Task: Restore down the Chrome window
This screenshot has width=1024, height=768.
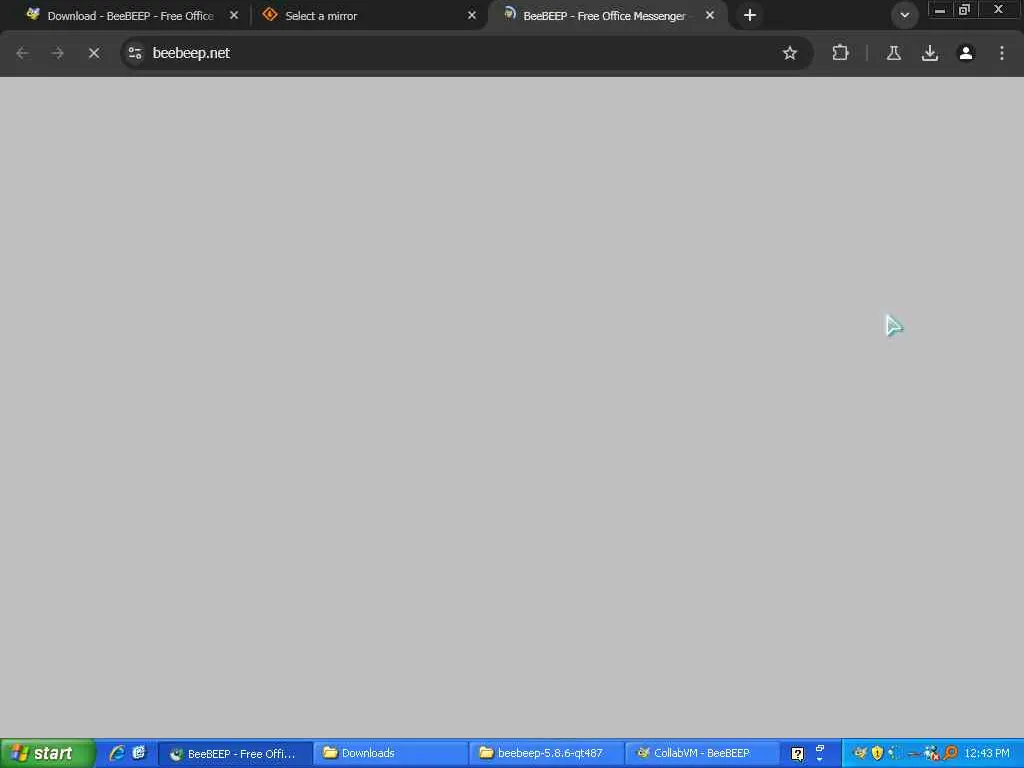Action: pyautogui.click(x=965, y=10)
